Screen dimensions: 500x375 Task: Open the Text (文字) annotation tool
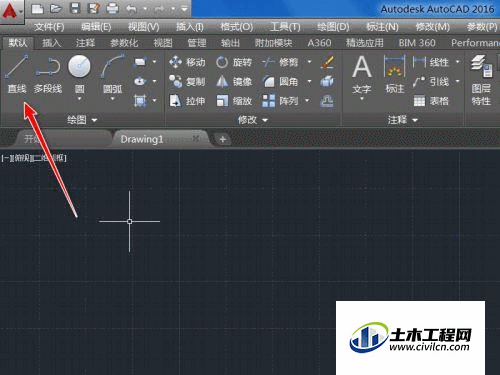362,77
